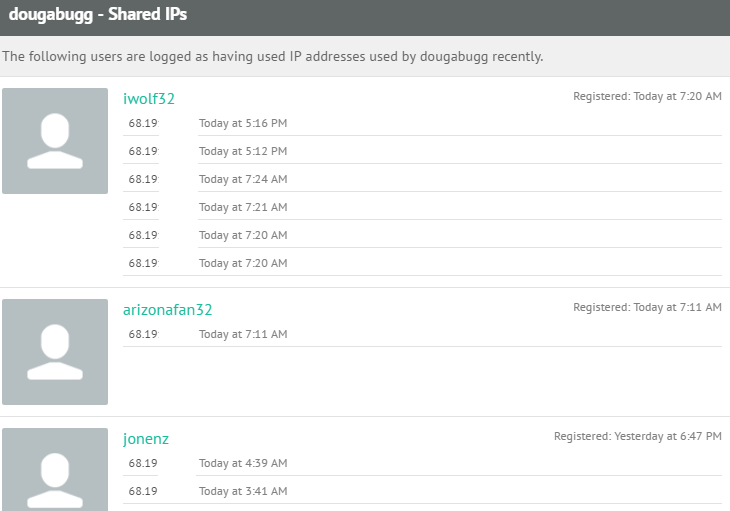Click 'Today at 5:16 PM' timestamp
Viewport: 730px width, 511px height.
click(243, 123)
